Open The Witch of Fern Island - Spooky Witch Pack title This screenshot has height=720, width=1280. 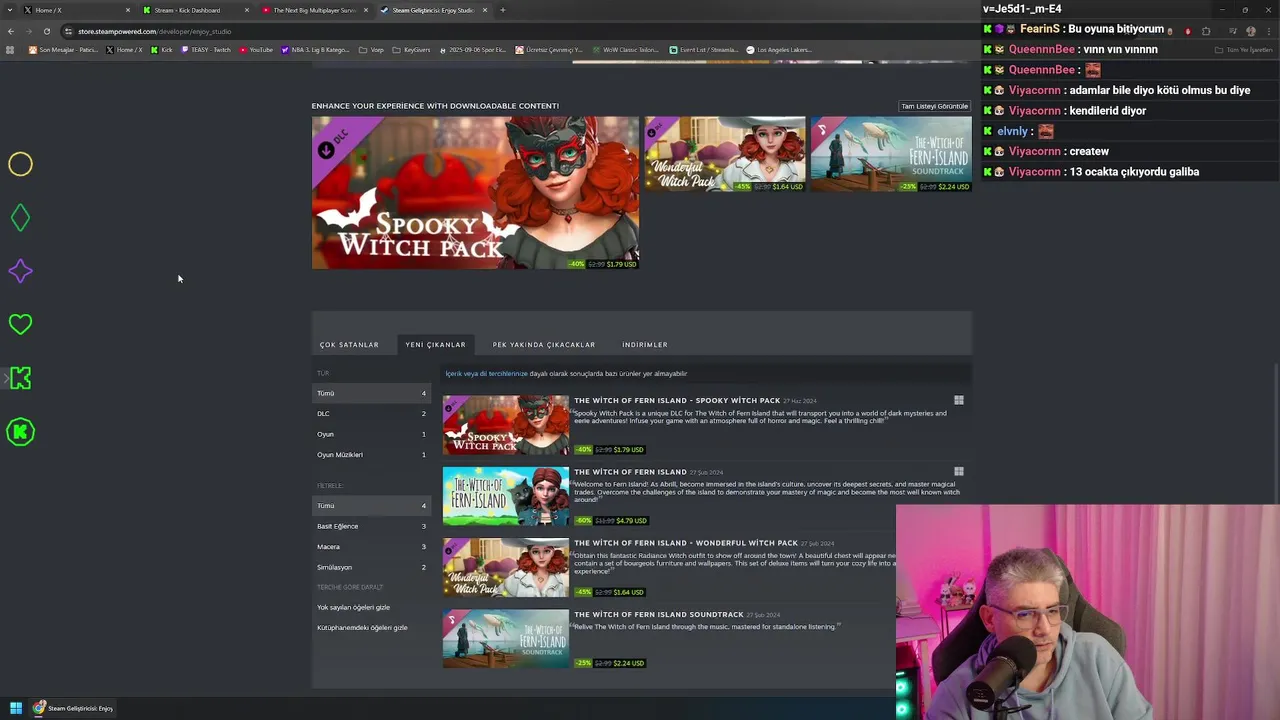tap(677, 400)
